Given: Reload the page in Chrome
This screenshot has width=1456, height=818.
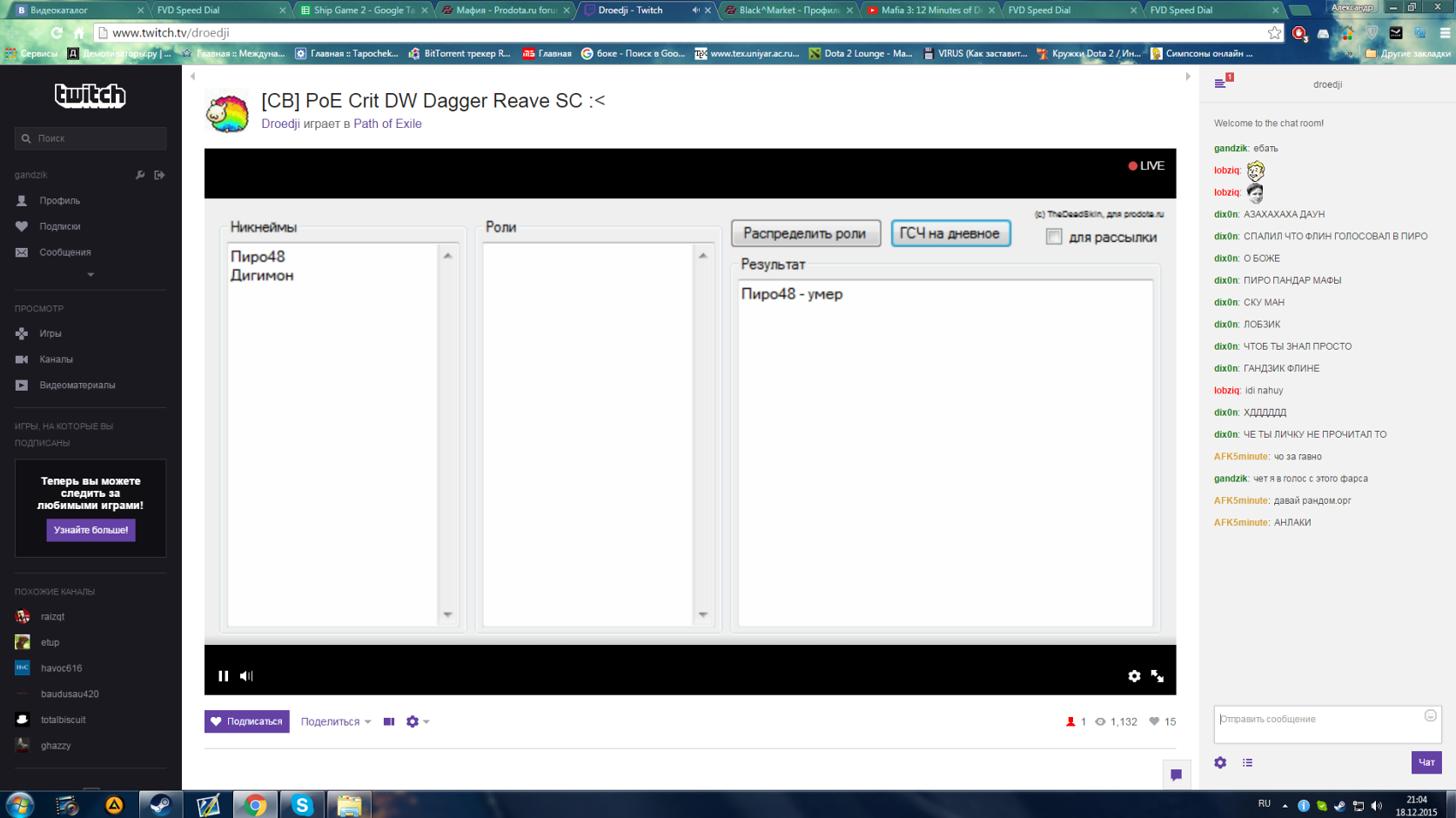Looking at the screenshot, I should coord(57,32).
